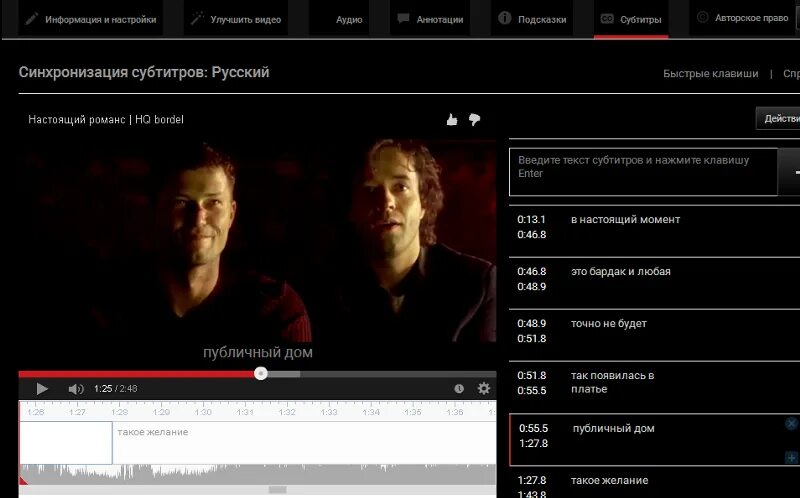Open the Быстрые клавиши link
800x498 pixels.
[711, 73]
